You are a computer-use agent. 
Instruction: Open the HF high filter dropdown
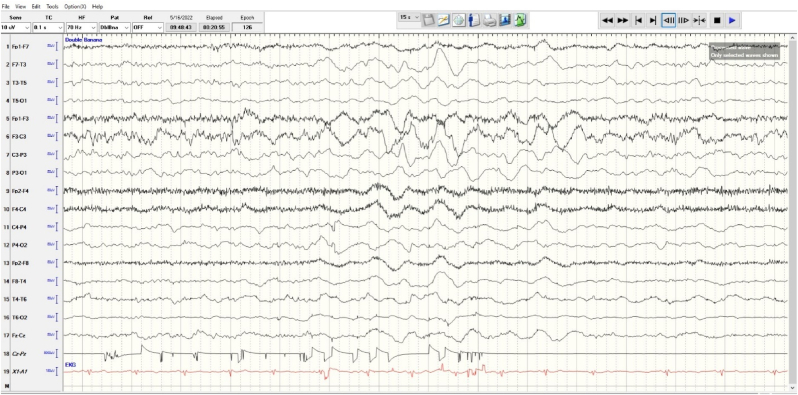click(81, 27)
